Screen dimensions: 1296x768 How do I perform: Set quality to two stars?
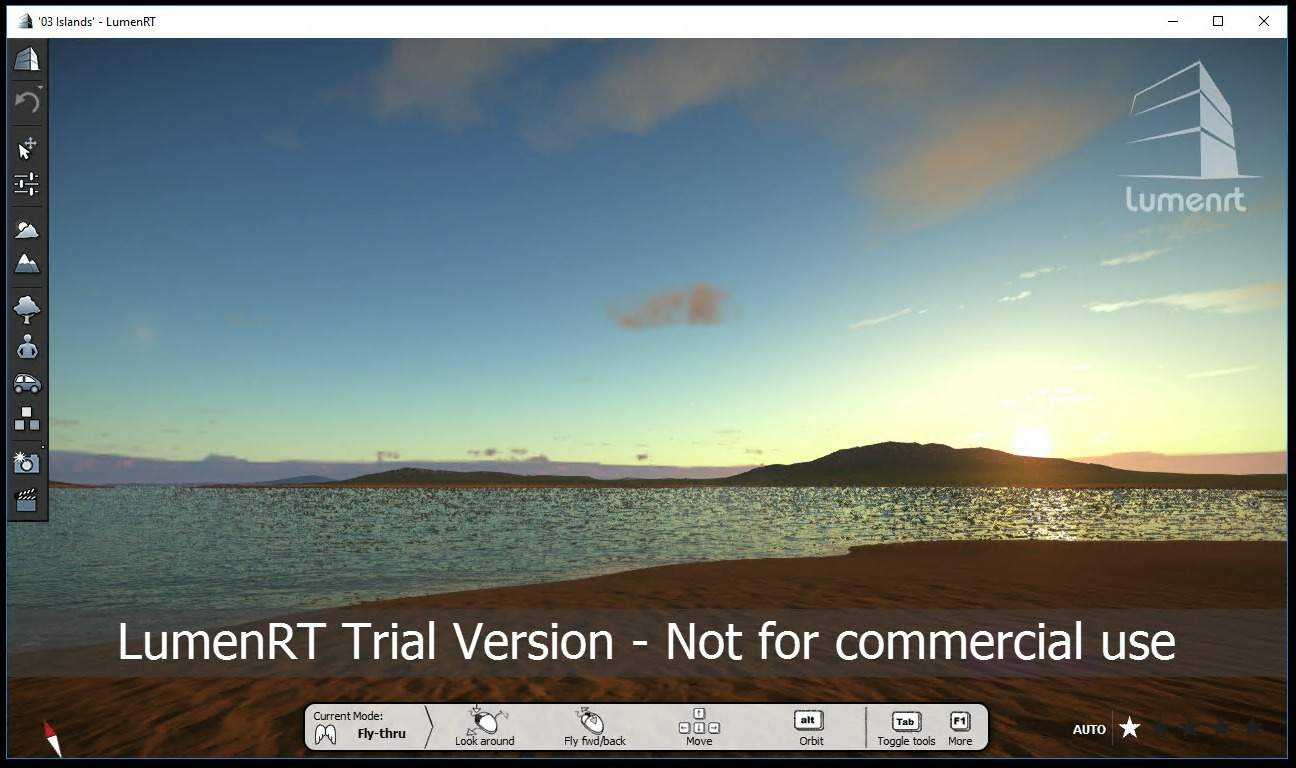pos(1160,728)
